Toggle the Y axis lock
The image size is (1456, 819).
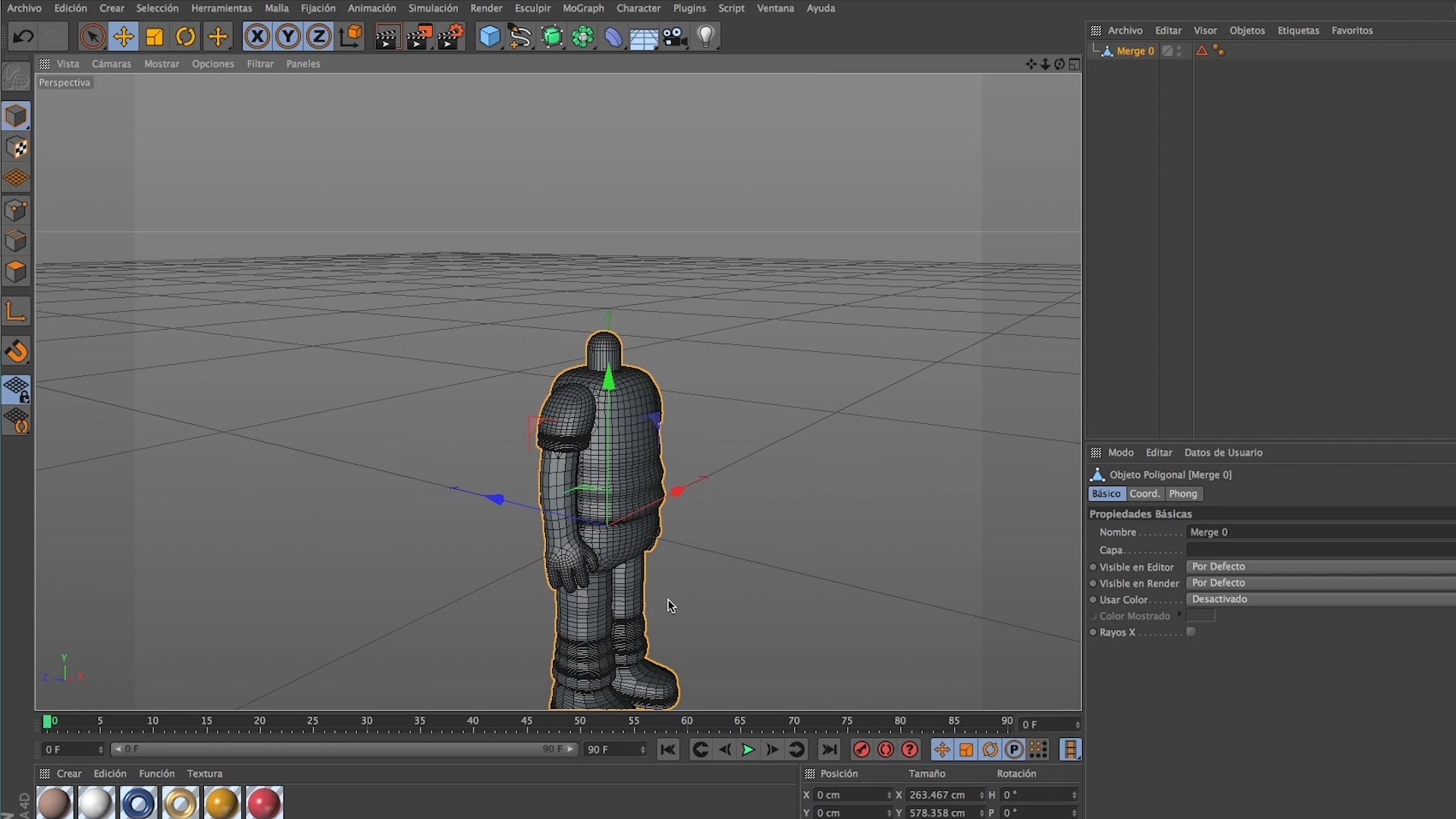[x=288, y=36]
